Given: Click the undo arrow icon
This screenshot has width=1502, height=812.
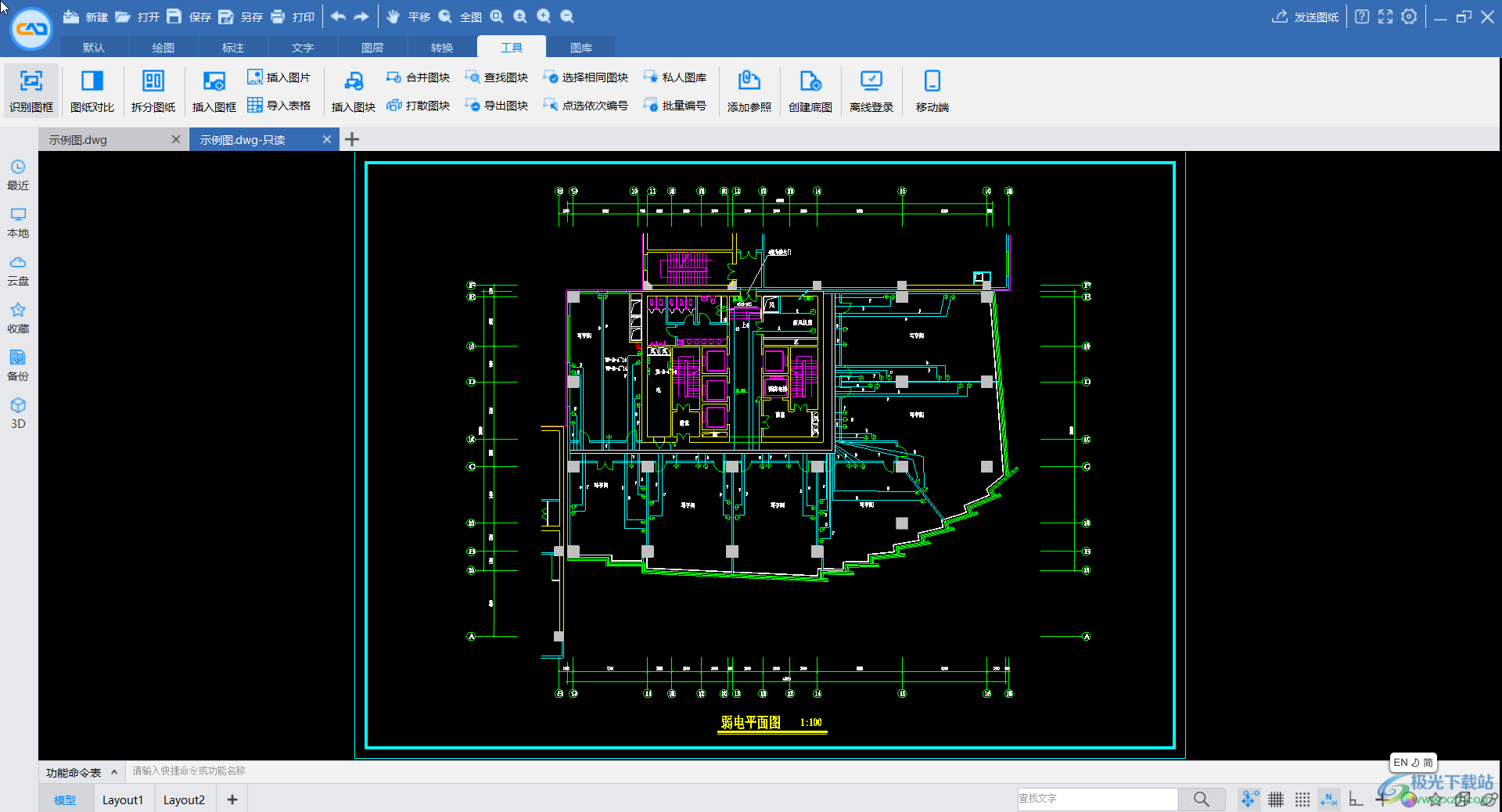Looking at the screenshot, I should pos(338,16).
